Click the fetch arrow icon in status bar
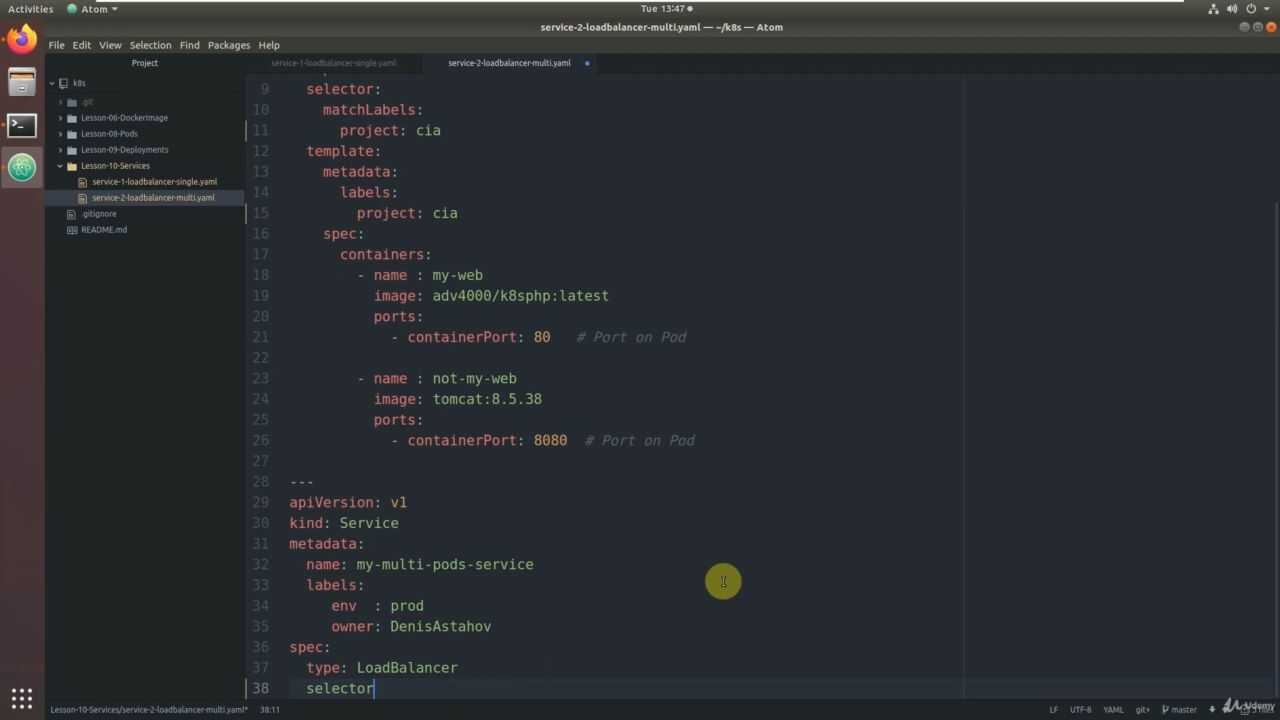 [1212, 709]
